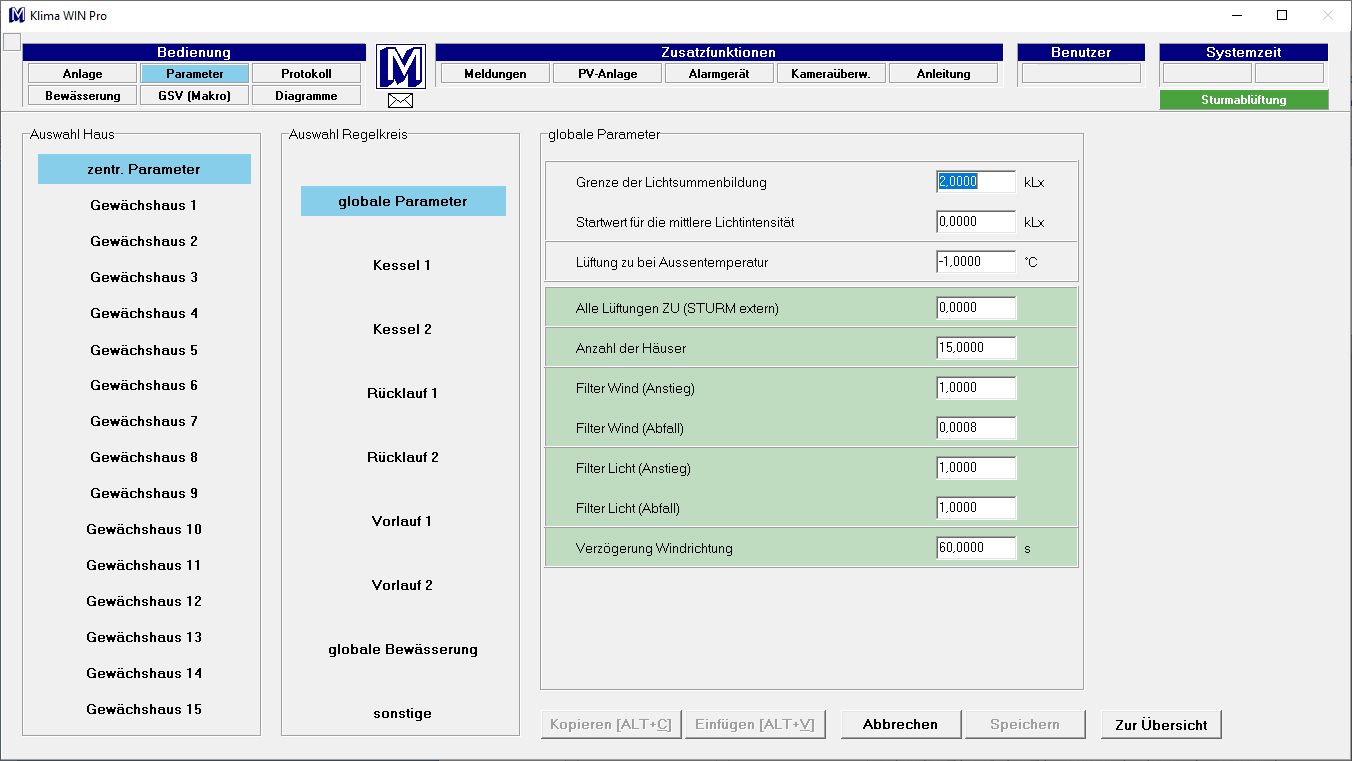Switch to the Anlage tab
The height and width of the screenshot is (761, 1352).
click(81, 72)
